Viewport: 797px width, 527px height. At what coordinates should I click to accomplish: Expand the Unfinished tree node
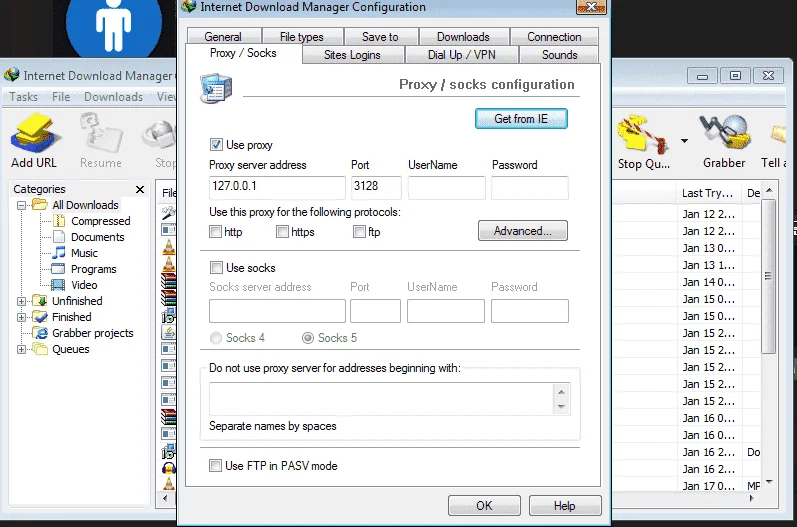tap(21, 301)
